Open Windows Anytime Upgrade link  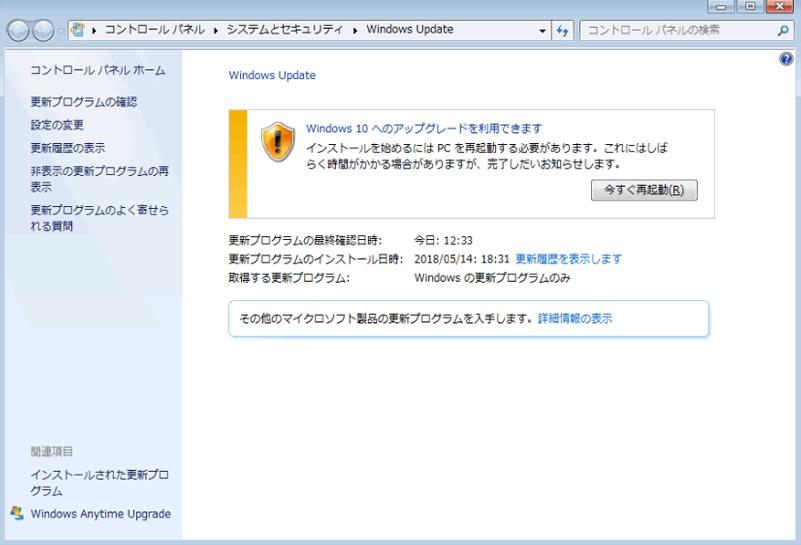click(101, 514)
